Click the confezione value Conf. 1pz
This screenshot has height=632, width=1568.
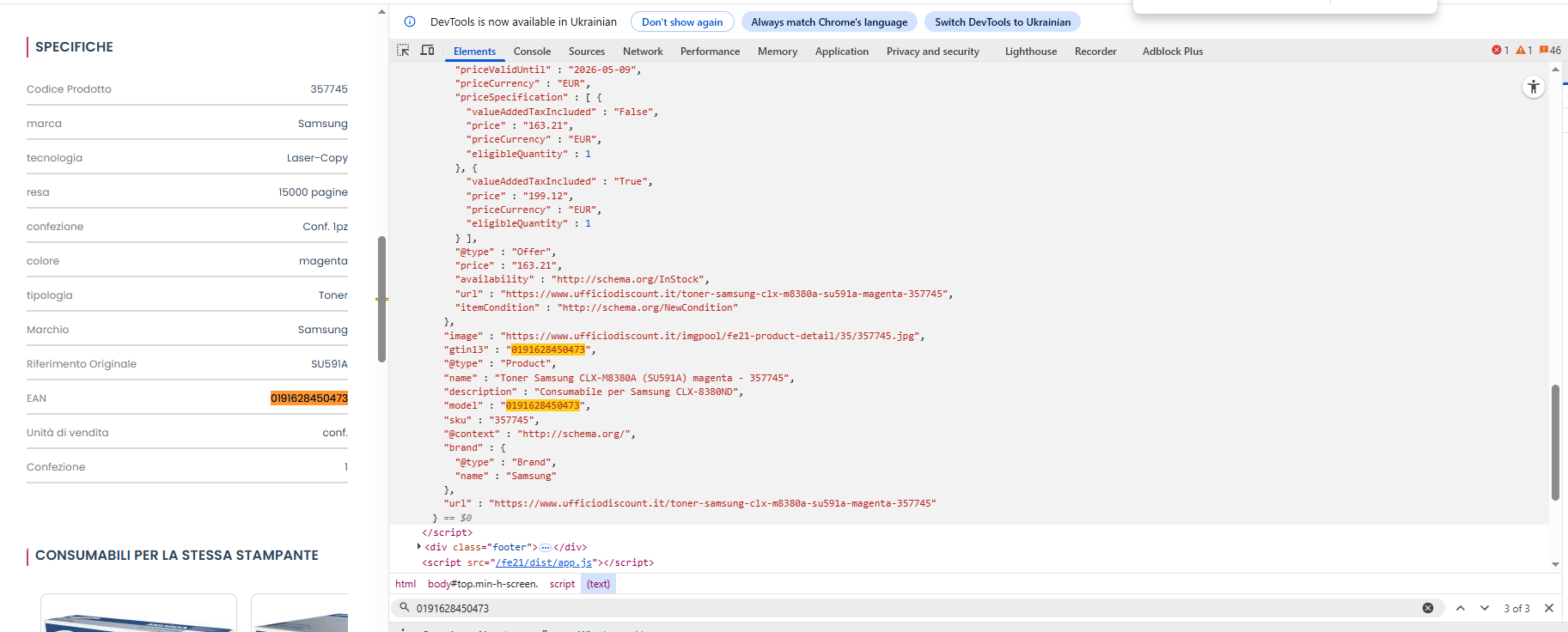tap(325, 227)
